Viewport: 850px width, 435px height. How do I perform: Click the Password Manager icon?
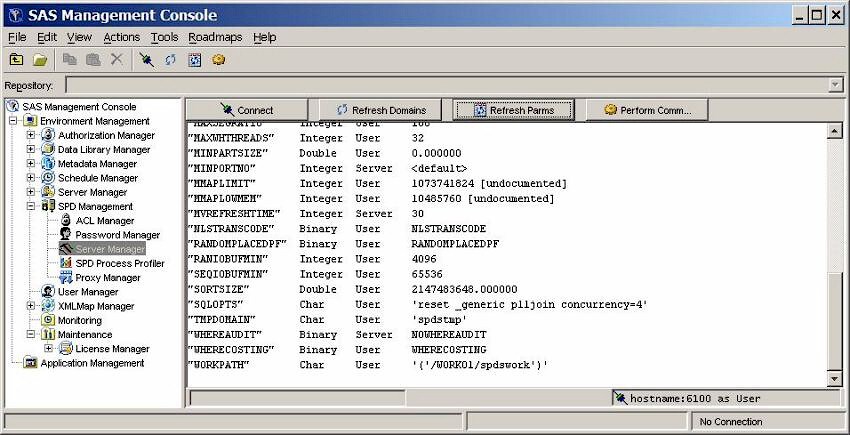tap(66, 234)
